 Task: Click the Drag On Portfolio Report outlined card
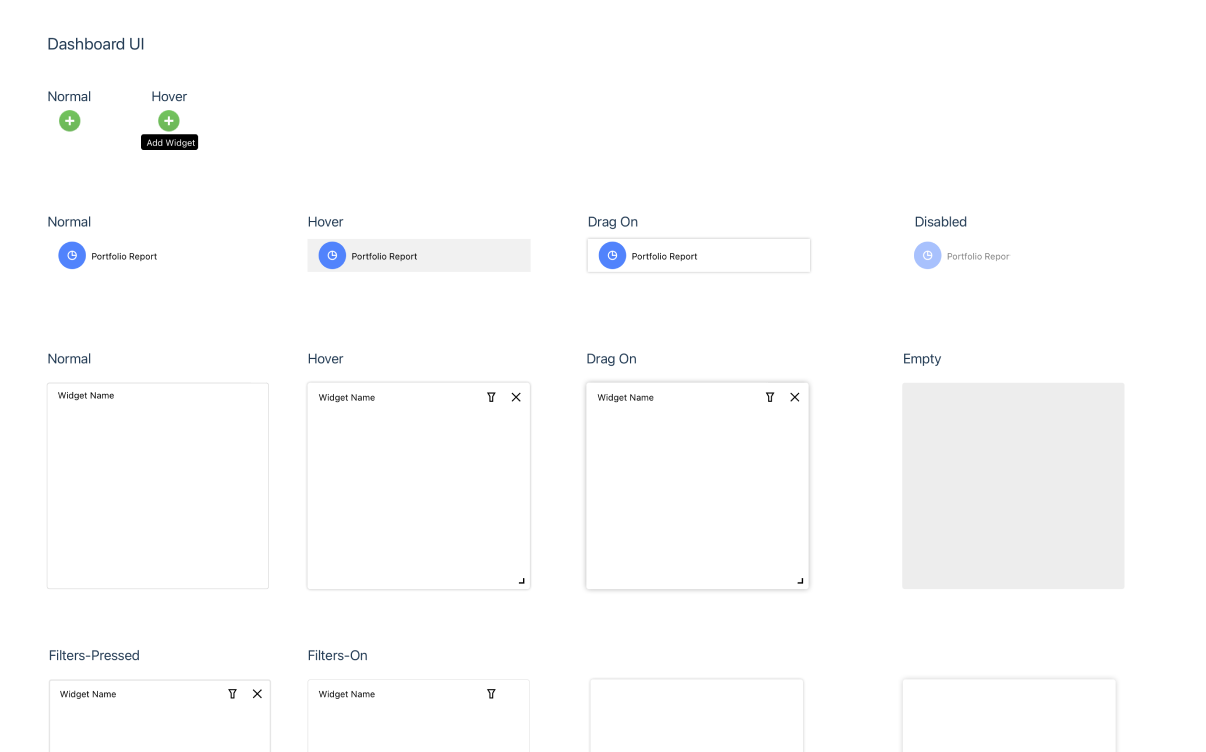698,255
